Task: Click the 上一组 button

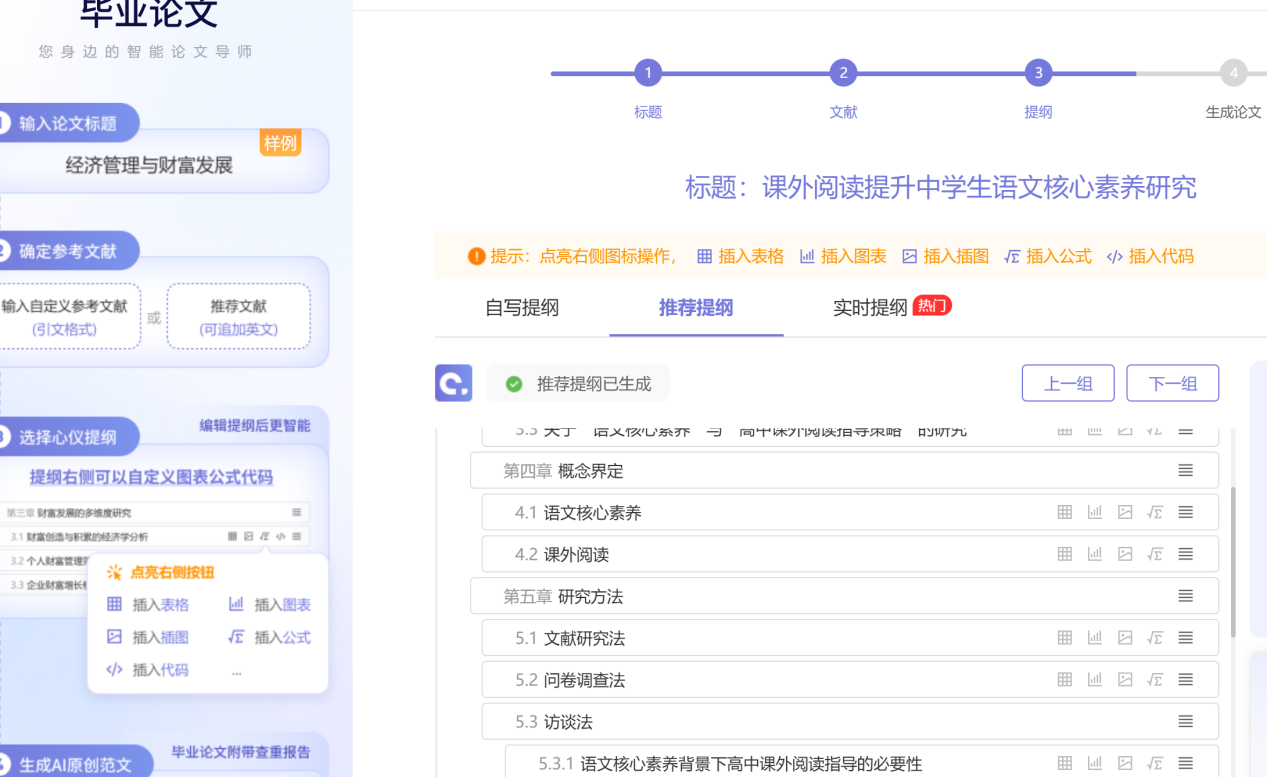Action: (x=1067, y=383)
